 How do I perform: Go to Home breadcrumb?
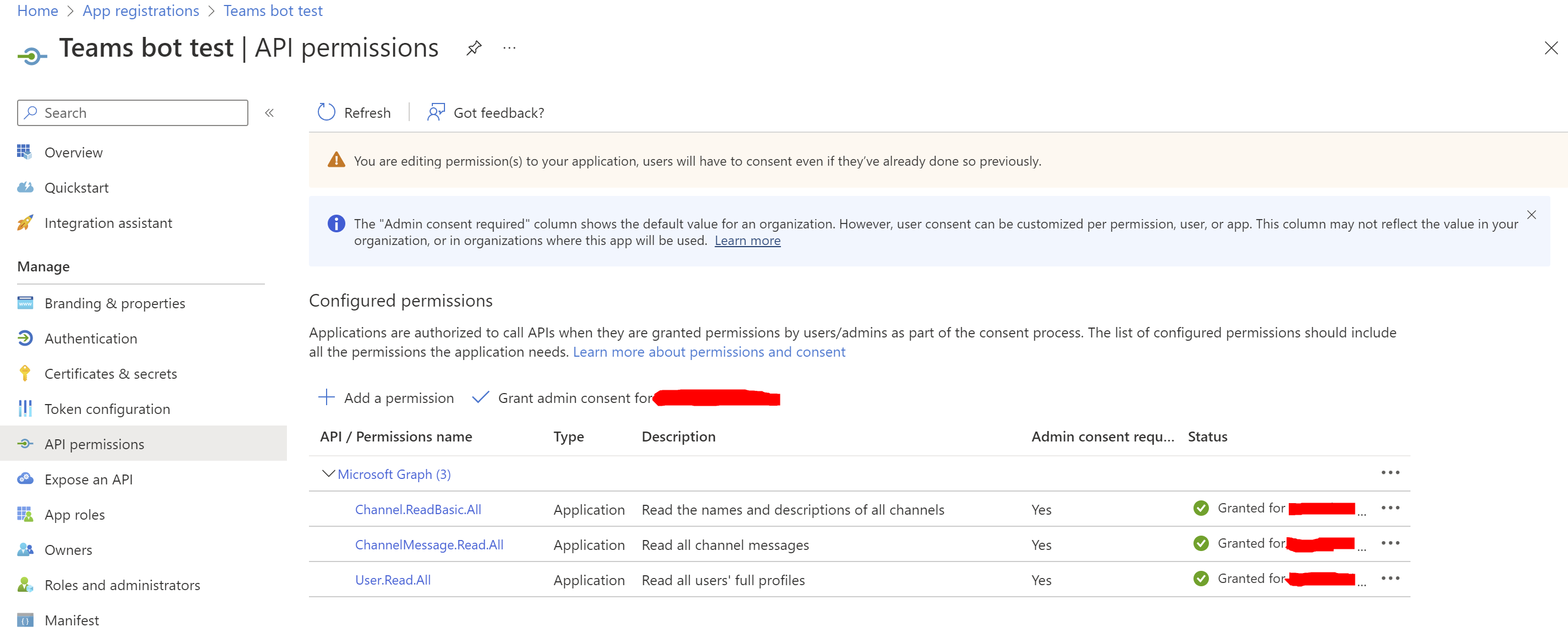coord(37,11)
